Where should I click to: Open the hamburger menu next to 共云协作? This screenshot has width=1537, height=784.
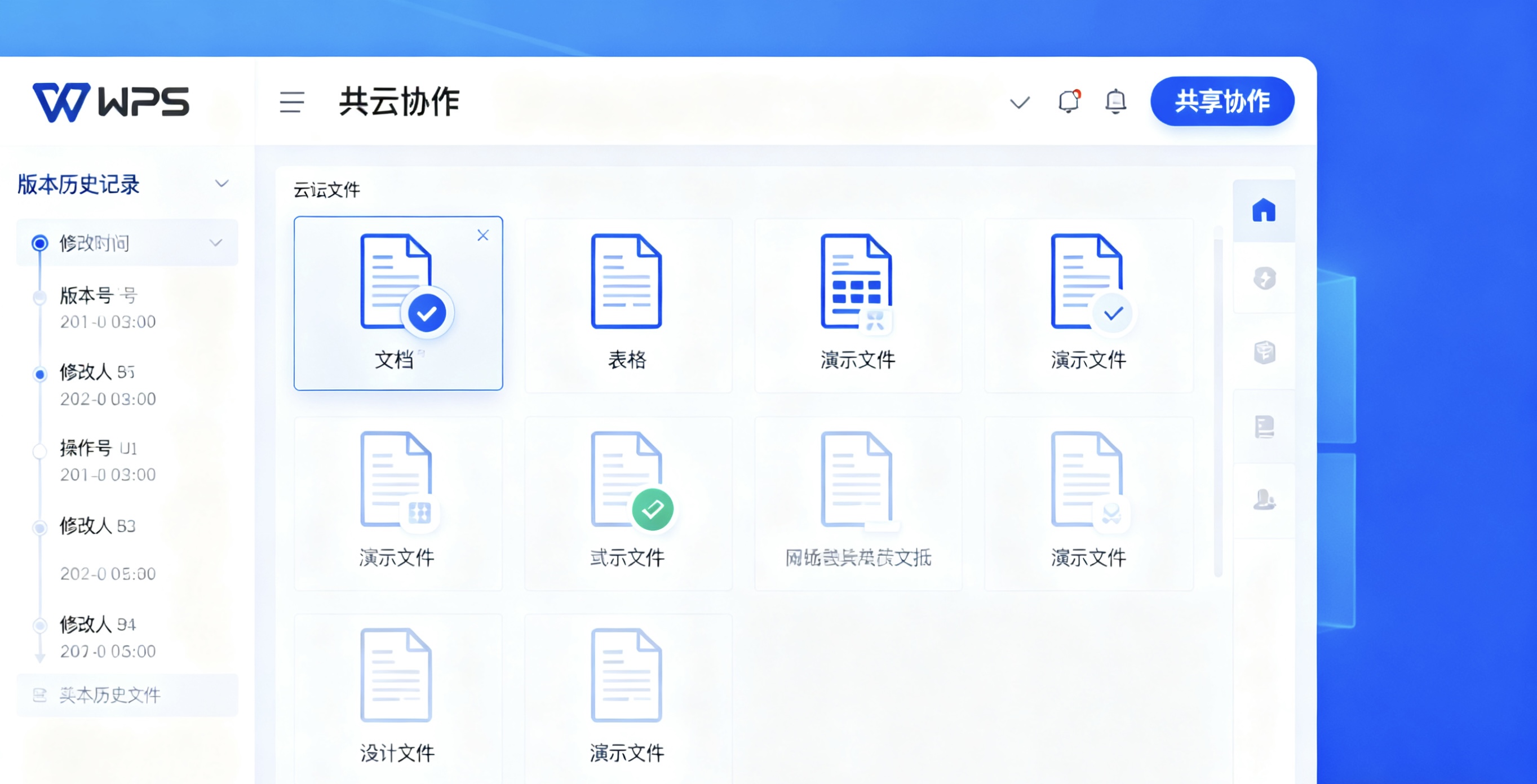point(292,103)
